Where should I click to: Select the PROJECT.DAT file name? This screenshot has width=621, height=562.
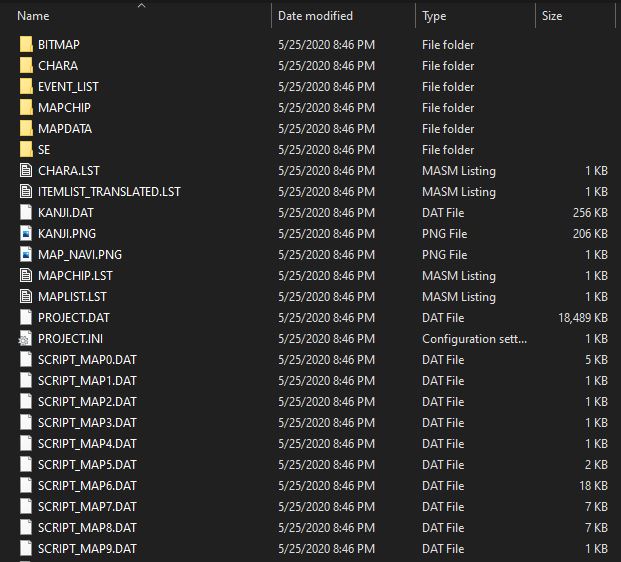[x=80, y=318]
